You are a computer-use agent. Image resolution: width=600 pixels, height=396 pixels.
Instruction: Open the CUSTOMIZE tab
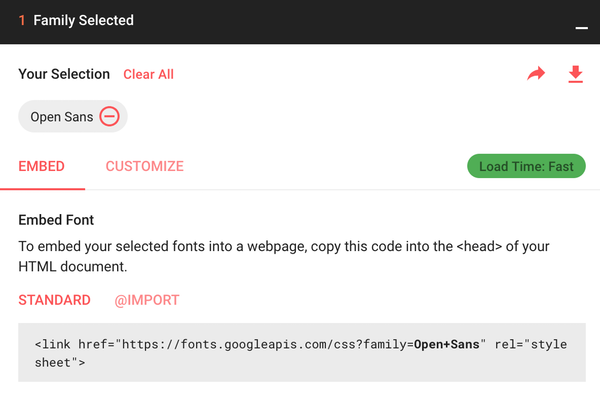point(145,166)
